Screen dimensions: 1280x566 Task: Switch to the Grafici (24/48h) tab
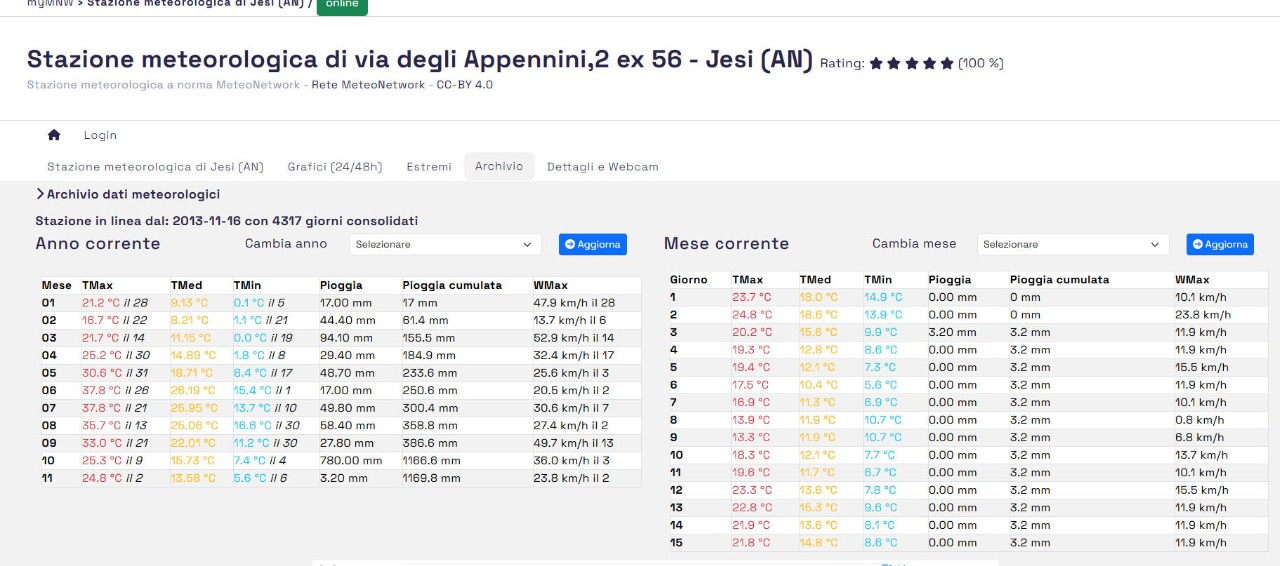[334, 167]
